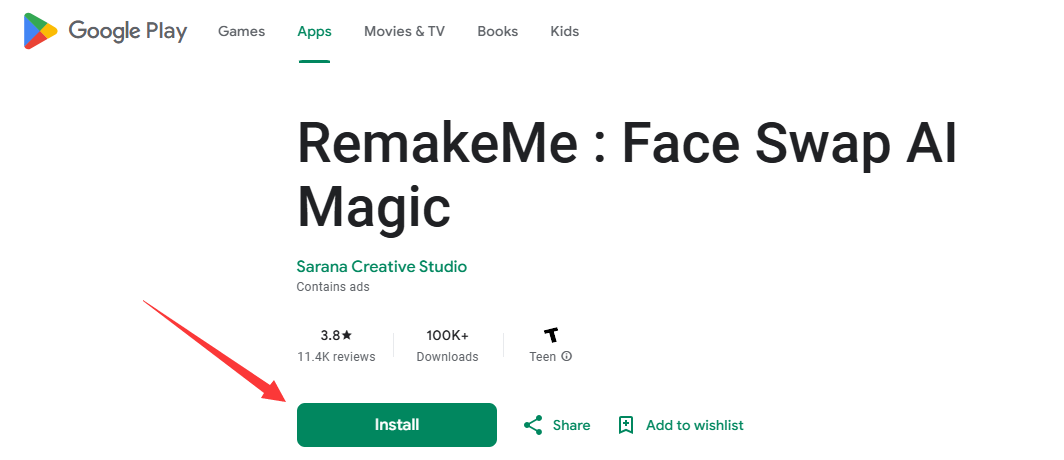Screen dimensions: 1064x460
Task: Click Add to wishlist text
Action: point(695,425)
